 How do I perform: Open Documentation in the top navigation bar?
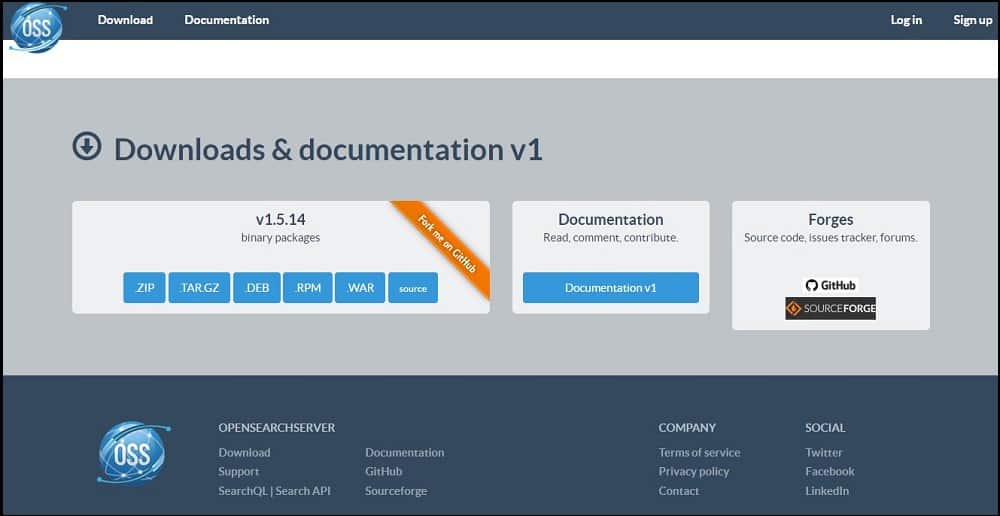(x=226, y=20)
